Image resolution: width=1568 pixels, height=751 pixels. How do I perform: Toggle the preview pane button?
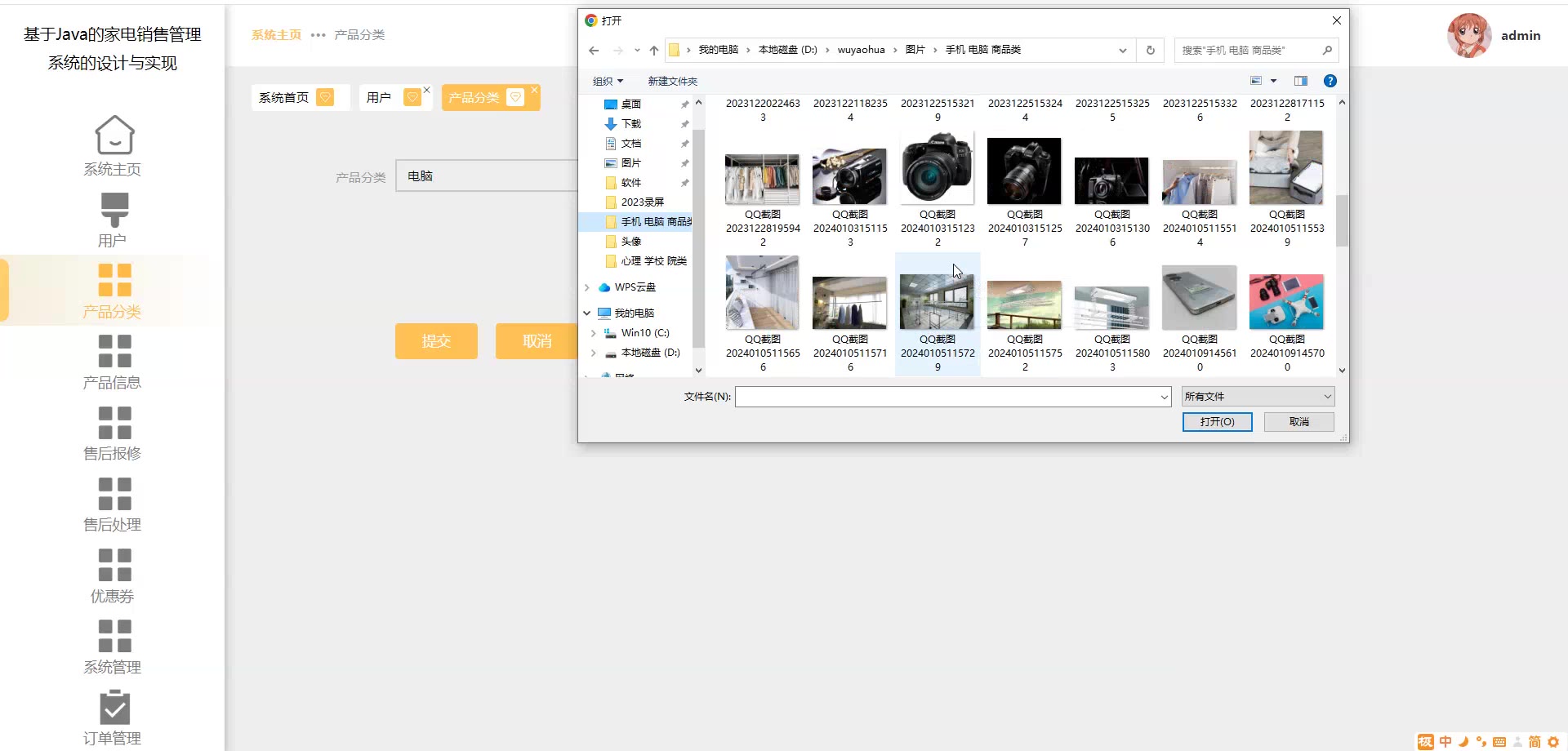[1300, 81]
